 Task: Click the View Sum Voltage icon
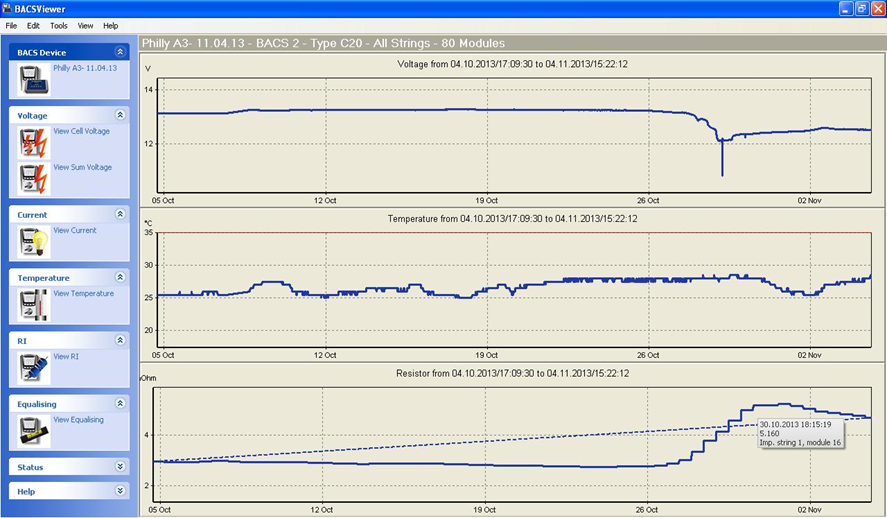[x=33, y=180]
